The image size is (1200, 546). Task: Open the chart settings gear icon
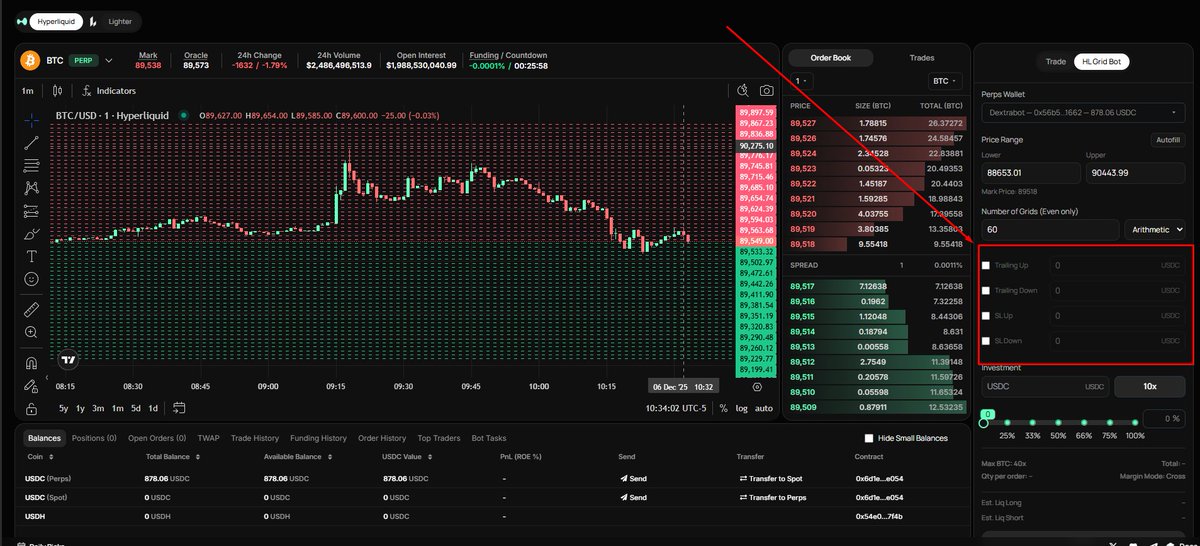[757, 386]
